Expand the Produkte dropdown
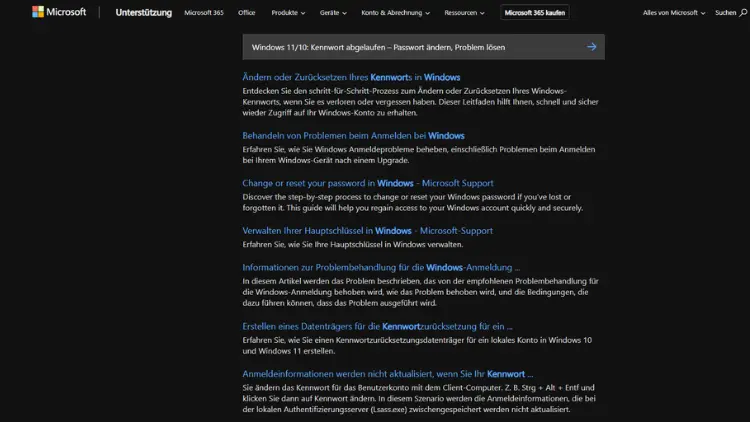Image resolution: width=750 pixels, height=422 pixels. 288,13
